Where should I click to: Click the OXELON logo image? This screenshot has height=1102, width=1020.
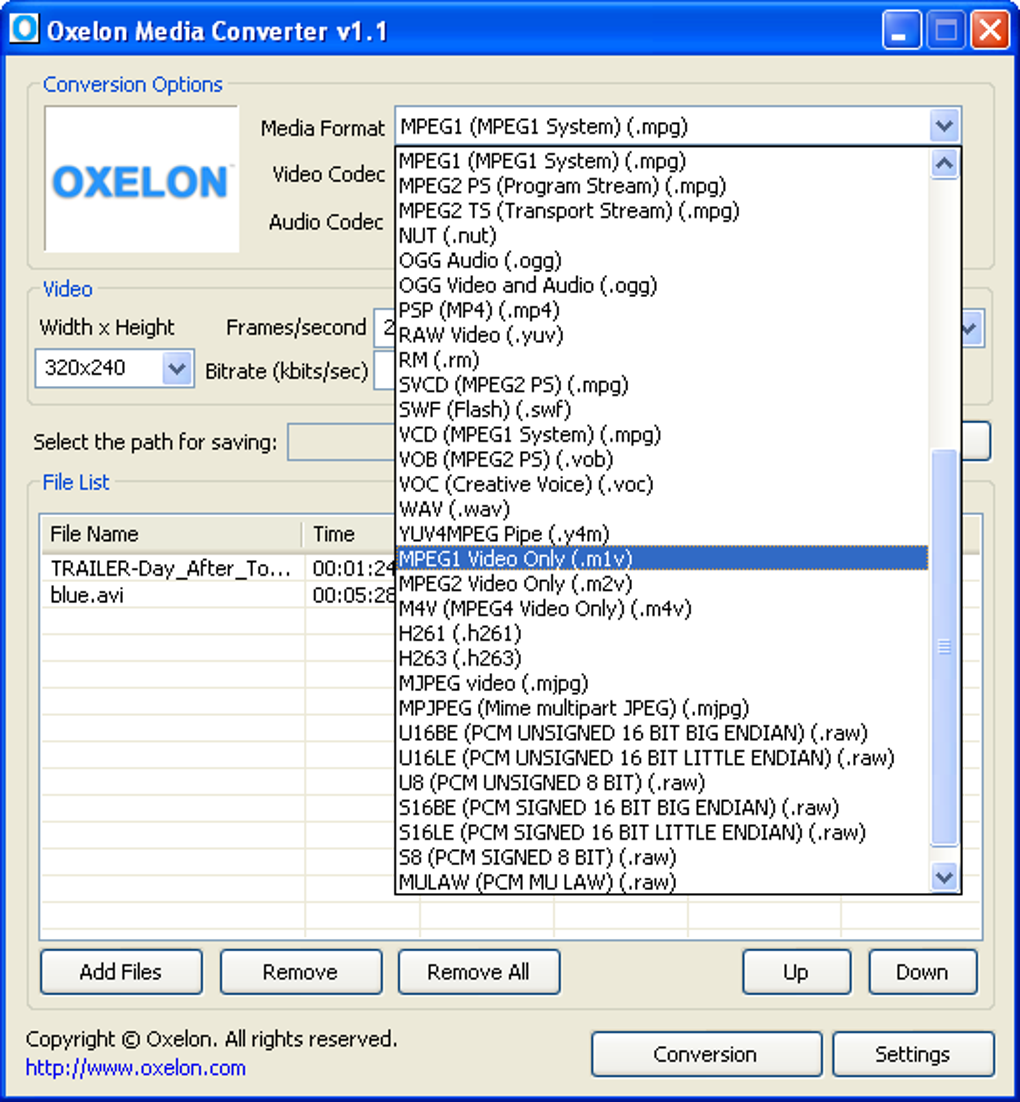tap(141, 179)
